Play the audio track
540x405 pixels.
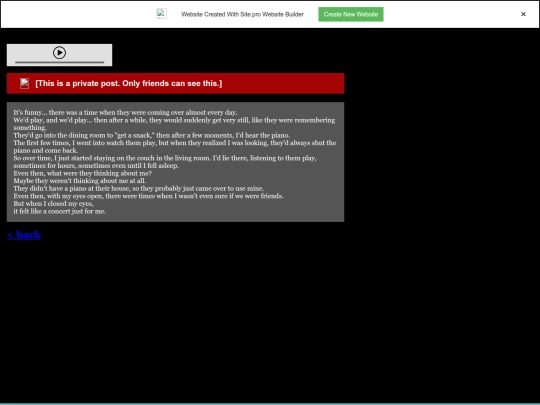coord(59,53)
